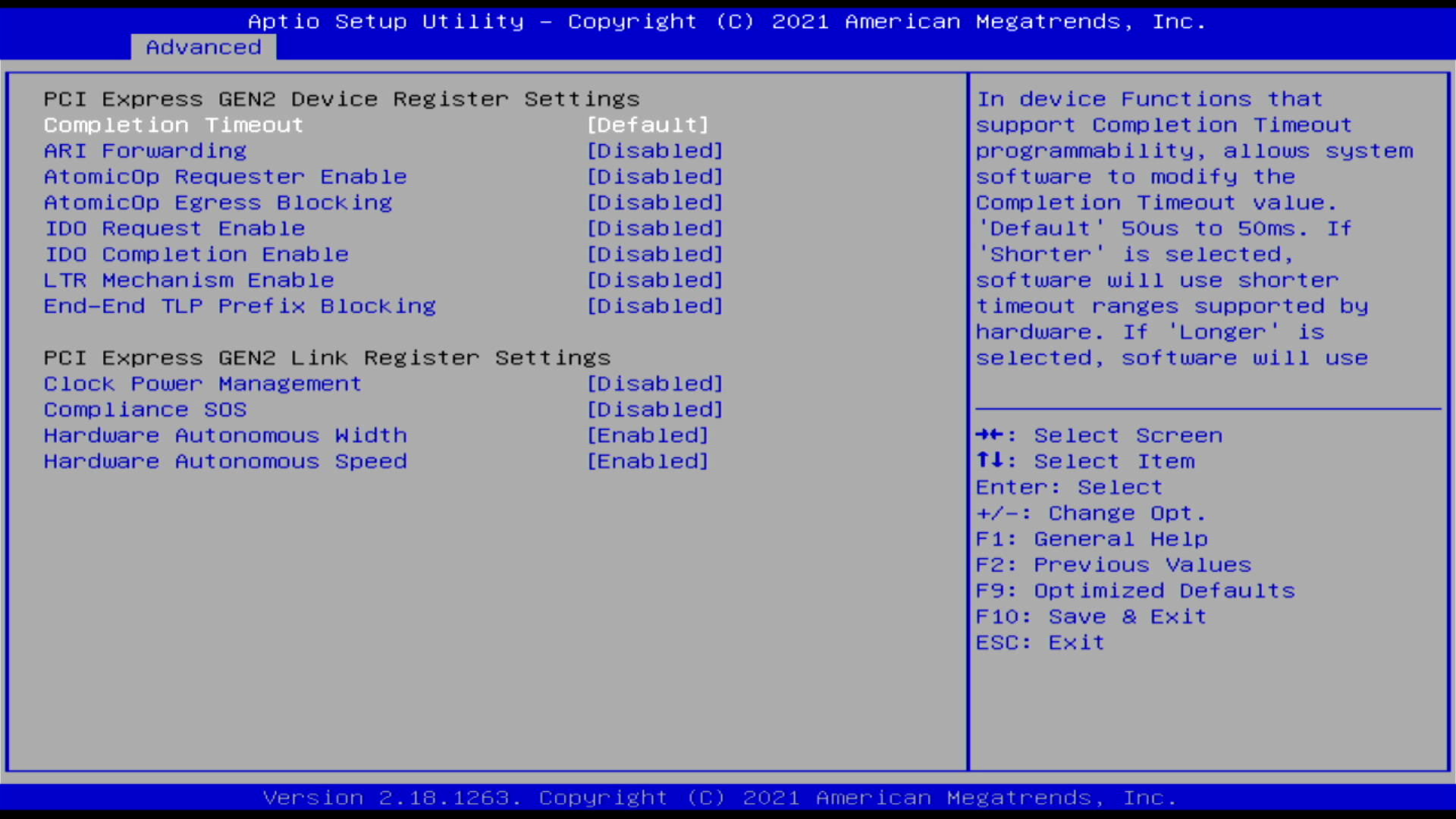Select the Completion Timeout setting
The height and width of the screenshot is (819, 1456).
(x=173, y=125)
